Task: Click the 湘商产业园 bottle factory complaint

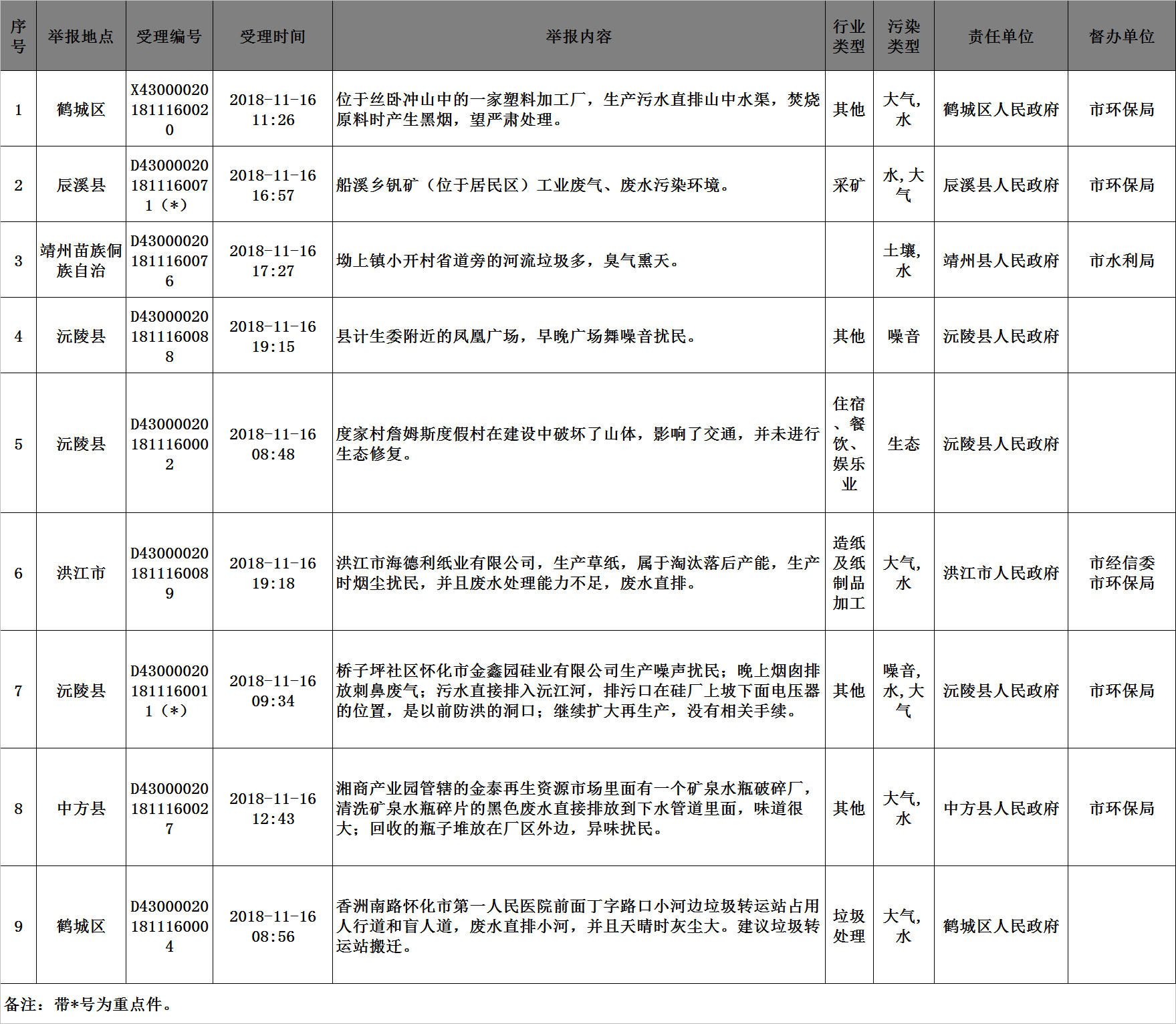Action: pyautogui.click(x=579, y=808)
